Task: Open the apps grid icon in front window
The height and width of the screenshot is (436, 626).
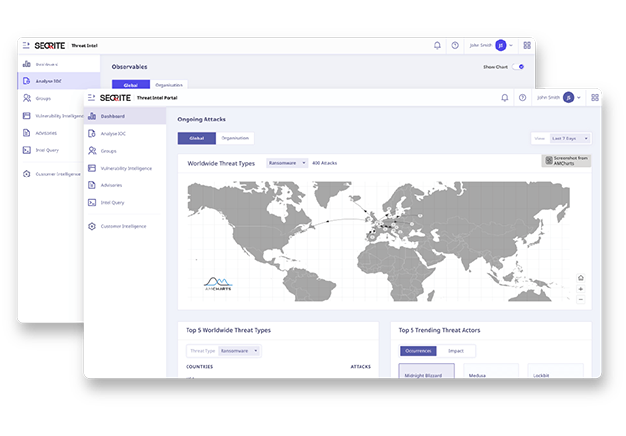Action: [595, 98]
